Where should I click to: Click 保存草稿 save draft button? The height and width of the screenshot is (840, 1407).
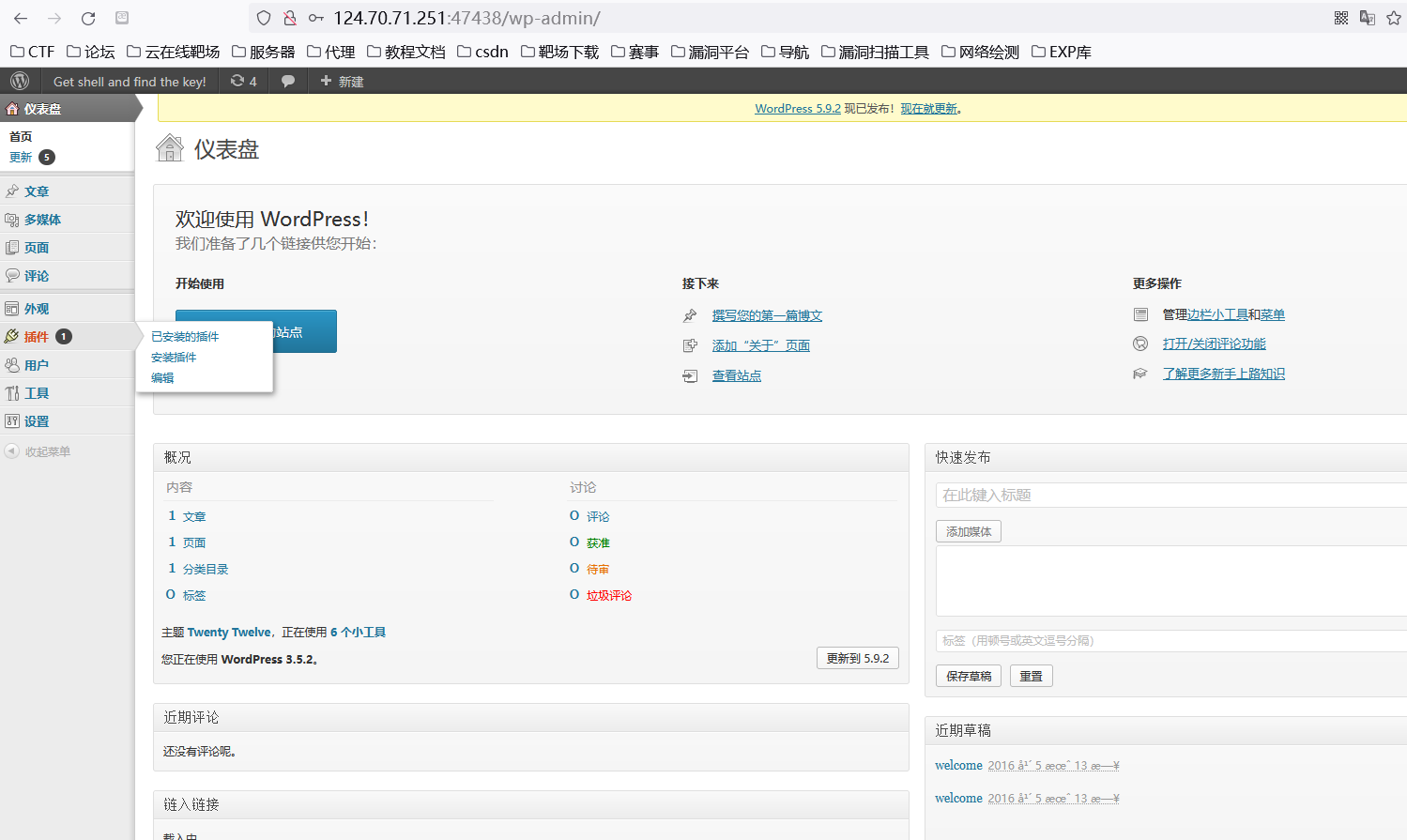969,676
